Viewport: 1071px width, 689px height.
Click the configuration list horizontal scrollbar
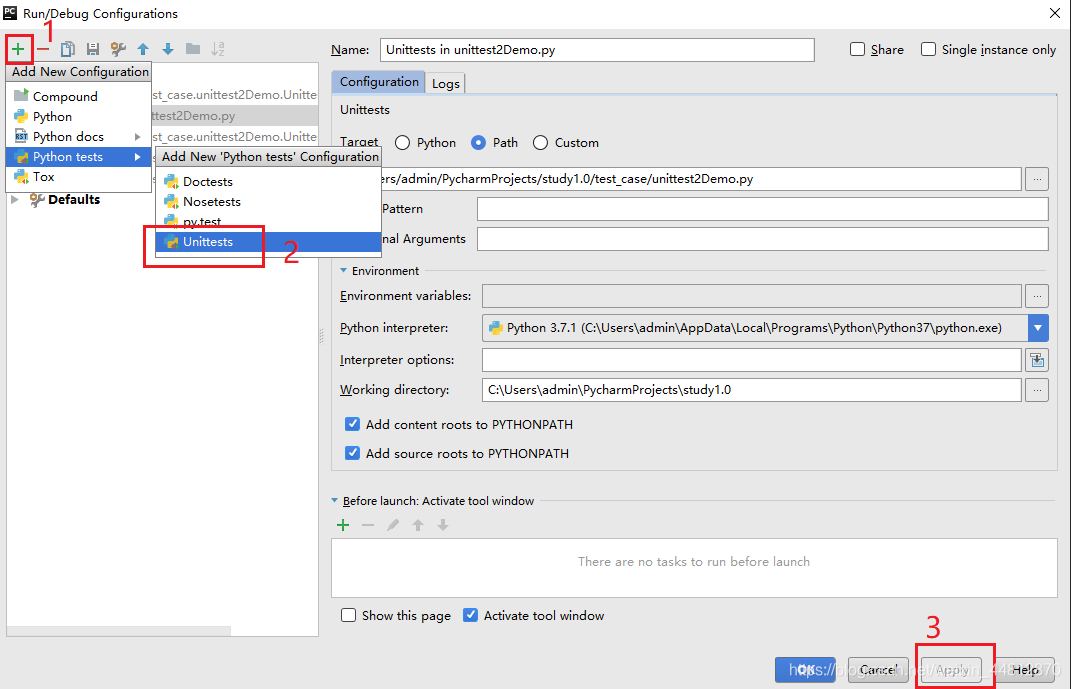[x=119, y=631]
